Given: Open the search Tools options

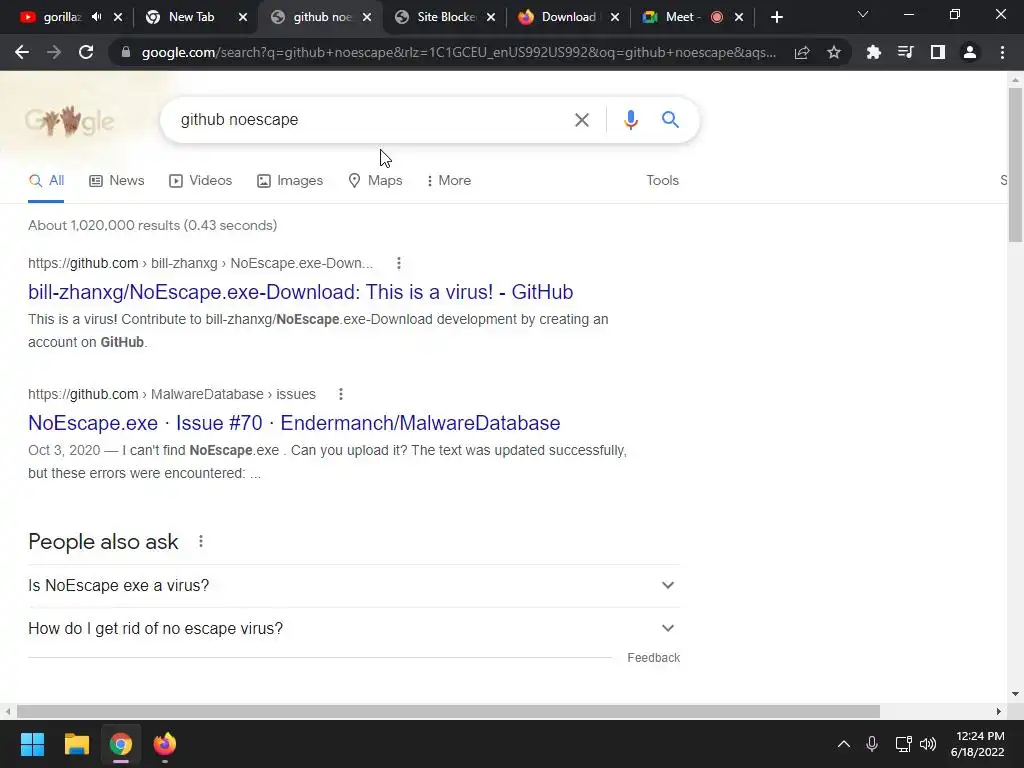Looking at the screenshot, I should click(662, 180).
